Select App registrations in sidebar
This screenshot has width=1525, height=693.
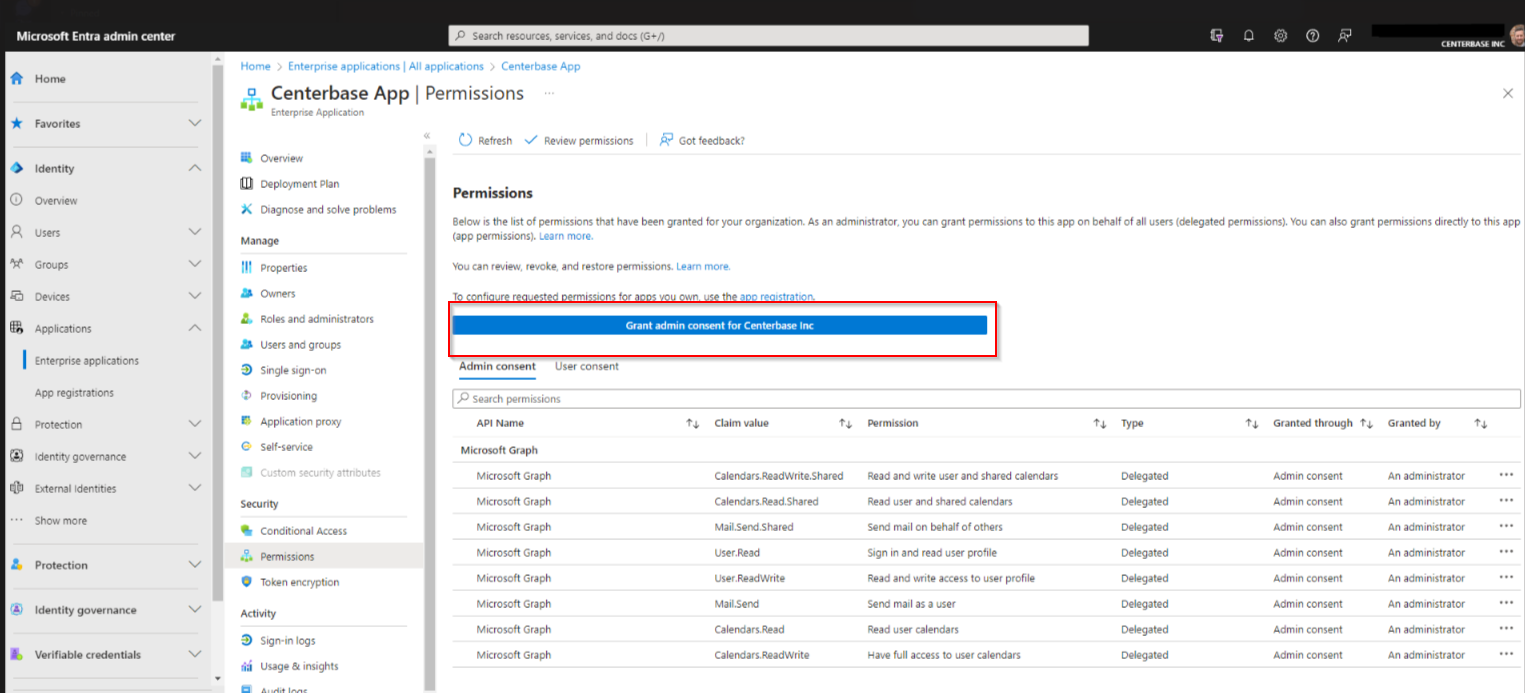[x=74, y=393]
